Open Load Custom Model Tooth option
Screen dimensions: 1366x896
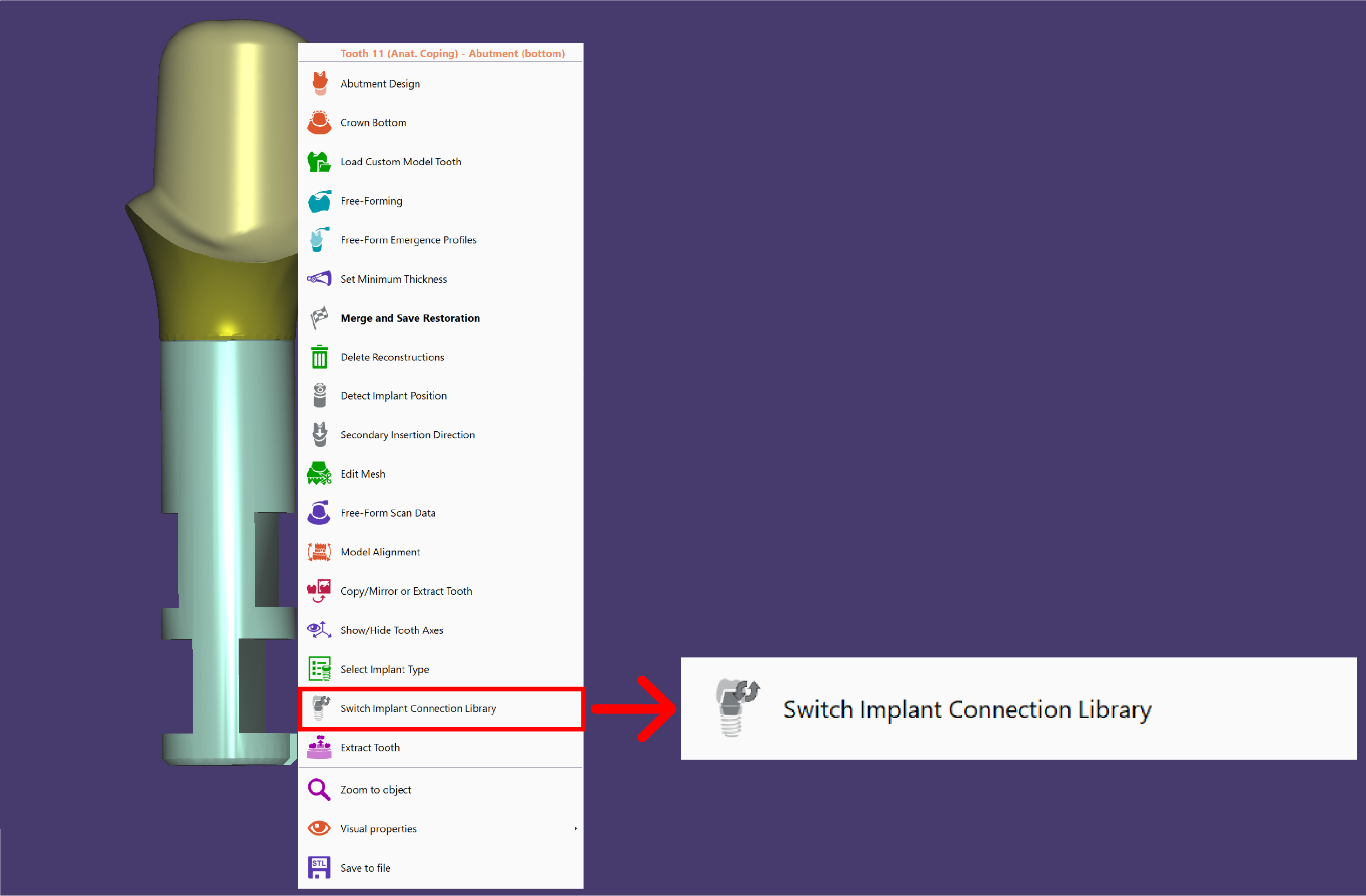click(x=441, y=162)
